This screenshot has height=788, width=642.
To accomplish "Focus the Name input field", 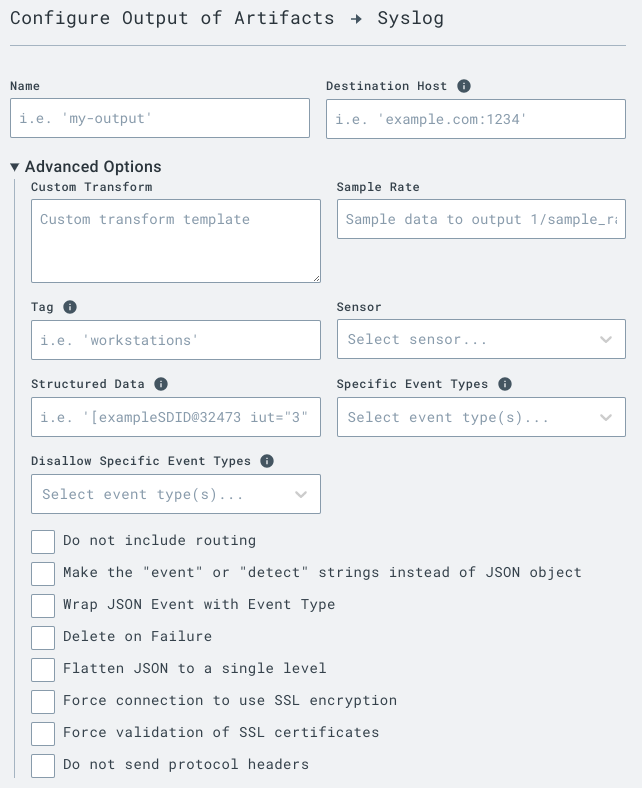I will (x=160, y=118).
